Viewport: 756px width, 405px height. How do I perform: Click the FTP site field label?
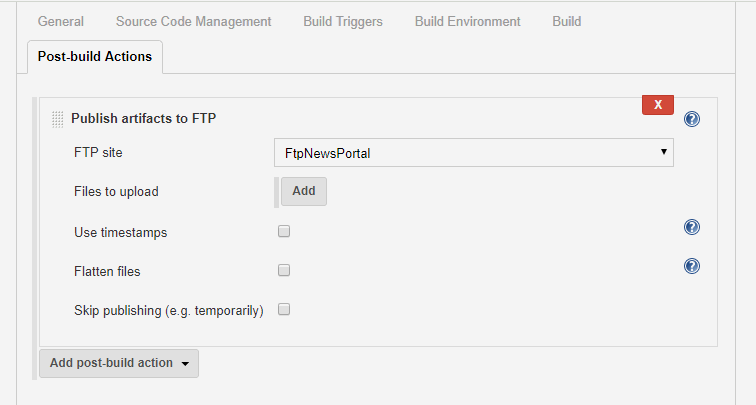[x=98, y=153]
